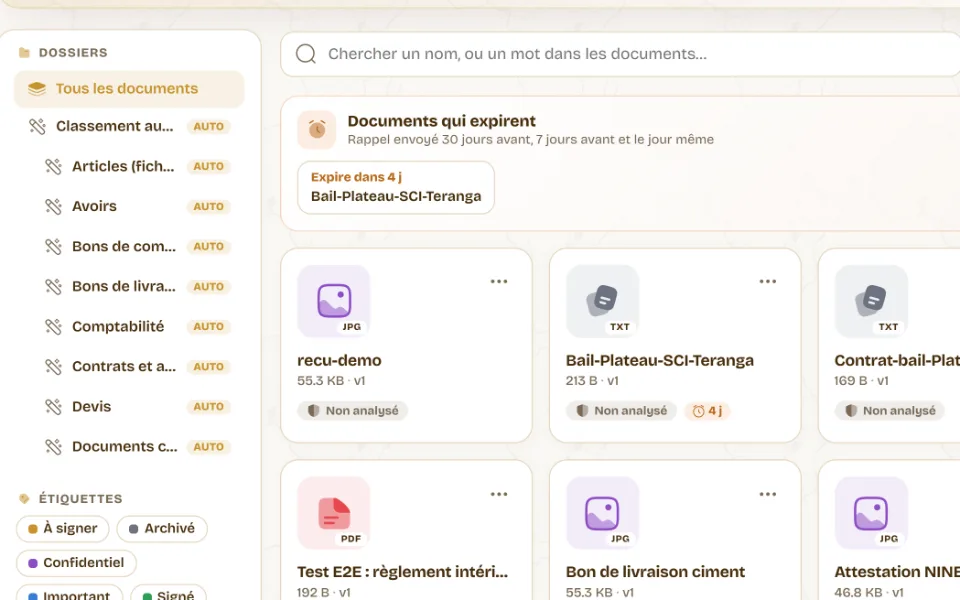The height and width of the screenshot is (600, 960).
Task: Open the Avoirs folder
Action: point(137,206)
